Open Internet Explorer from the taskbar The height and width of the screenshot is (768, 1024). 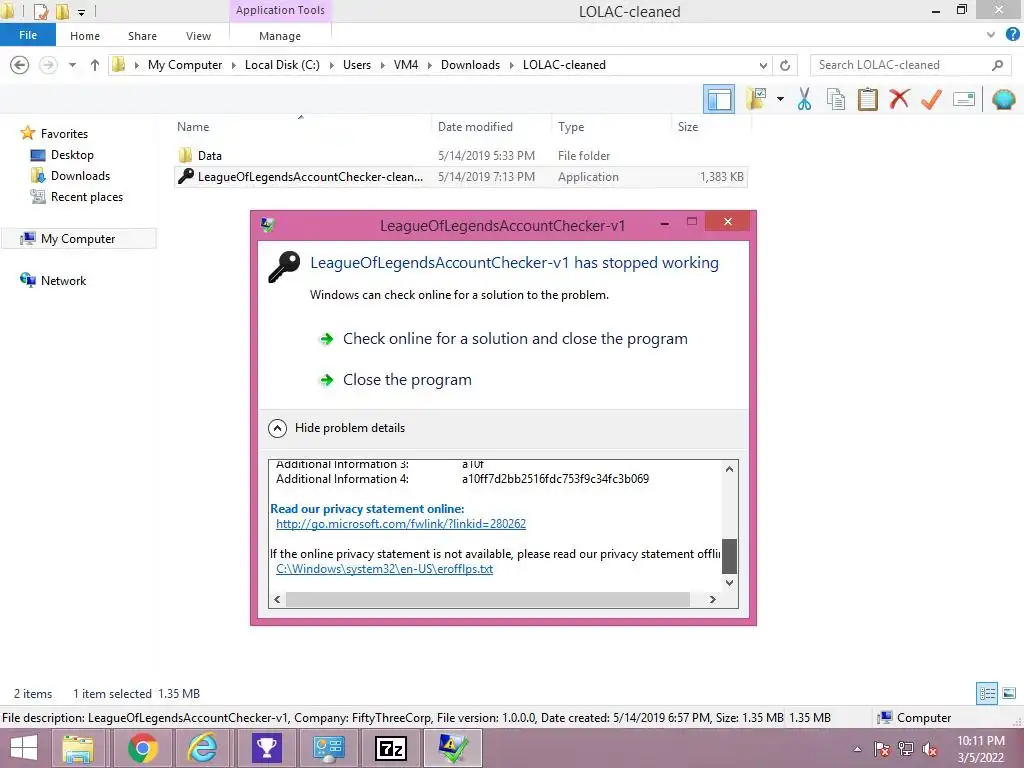[x=202, y=748]
